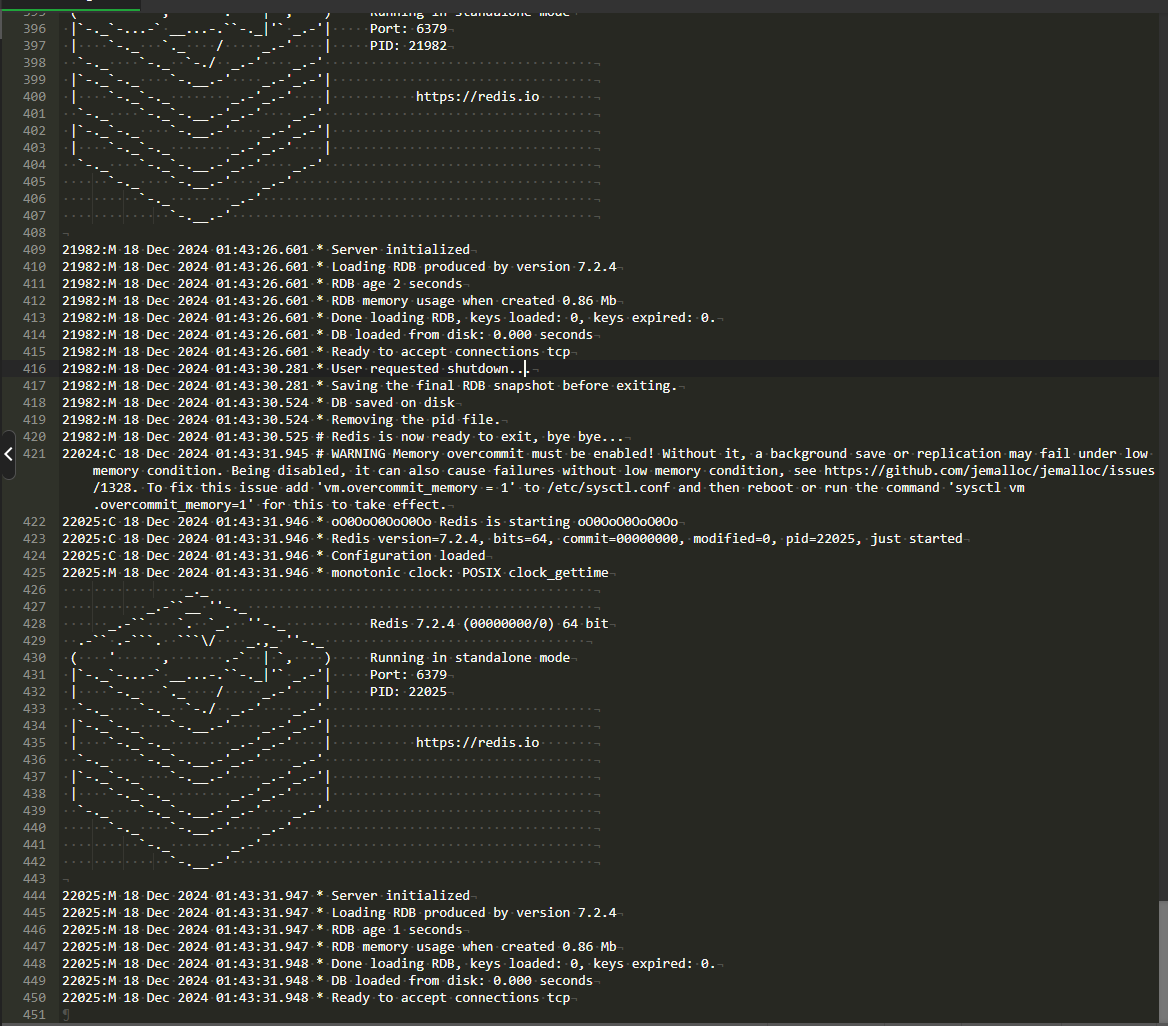The height and width of the screenshot is (1026, 1168).
Task: Click "Done loading RDB" on line 413
Action: (396, 318)
